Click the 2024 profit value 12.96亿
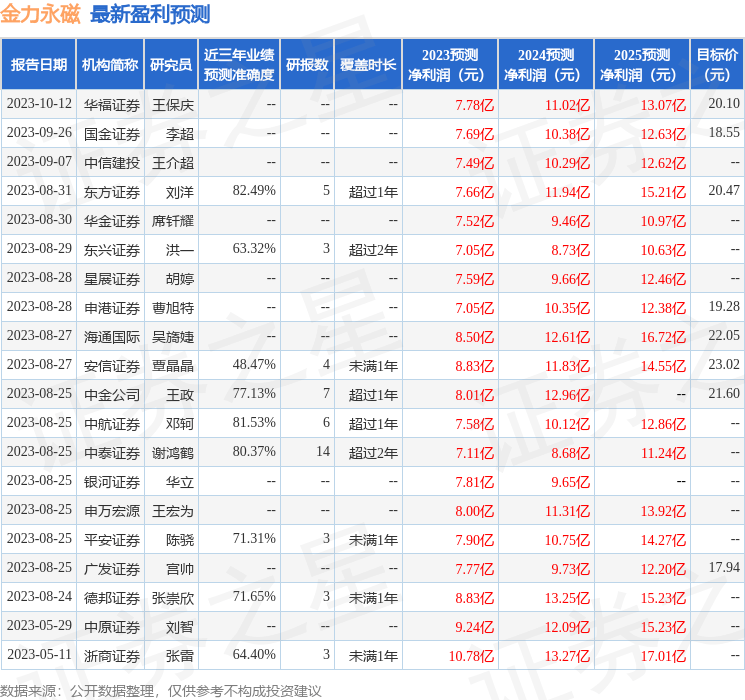745x700 pixels. pyautogui.click(x=567, y=395)
